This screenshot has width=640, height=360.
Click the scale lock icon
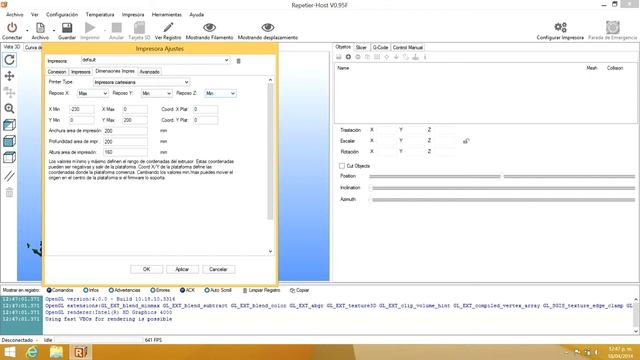pyautogui.click(x=466, y=141)
